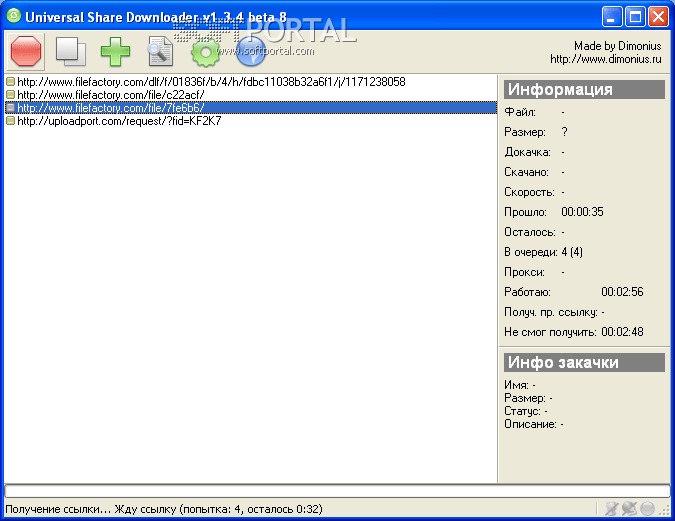Click the 'Получ. пр. ссылку:' label
Viewport: 675px width, 521px height.
pyautogui.click(x=551, y=312)
